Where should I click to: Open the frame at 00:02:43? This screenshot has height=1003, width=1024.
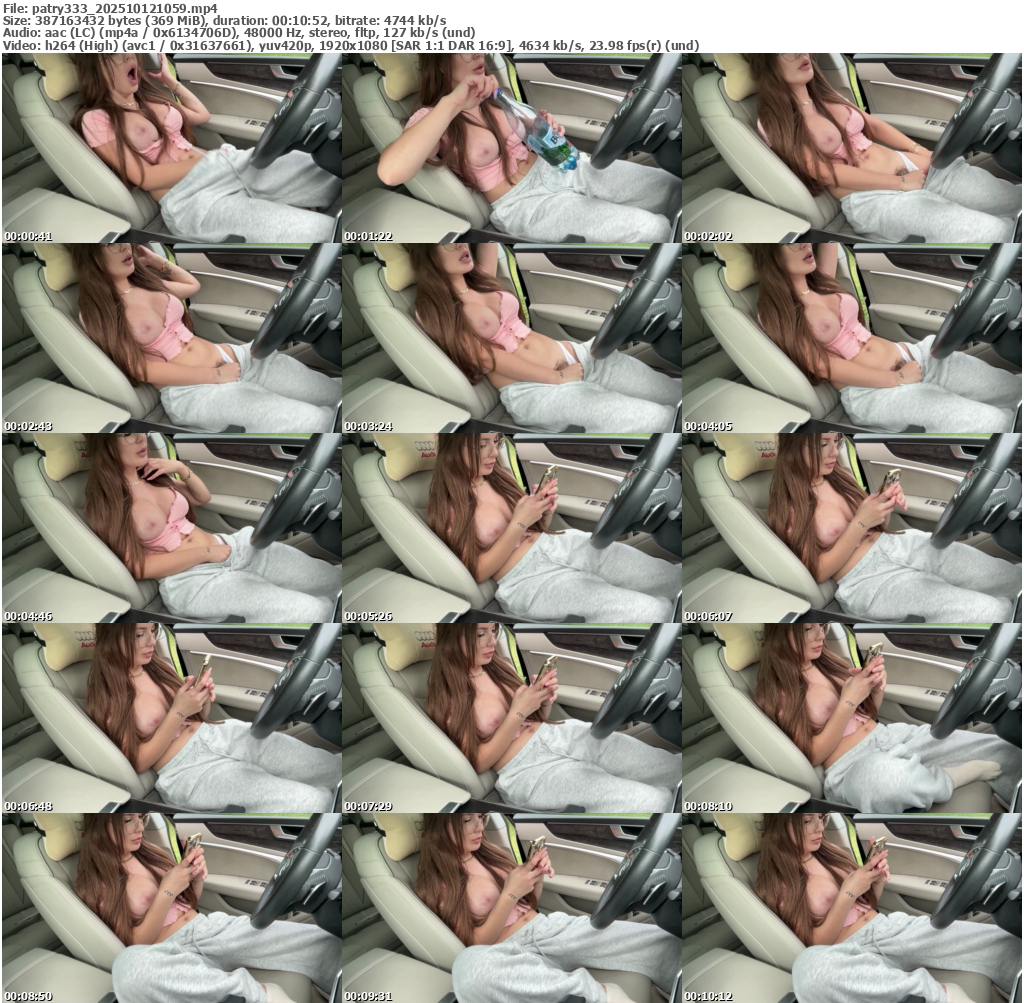coord(171,338)
